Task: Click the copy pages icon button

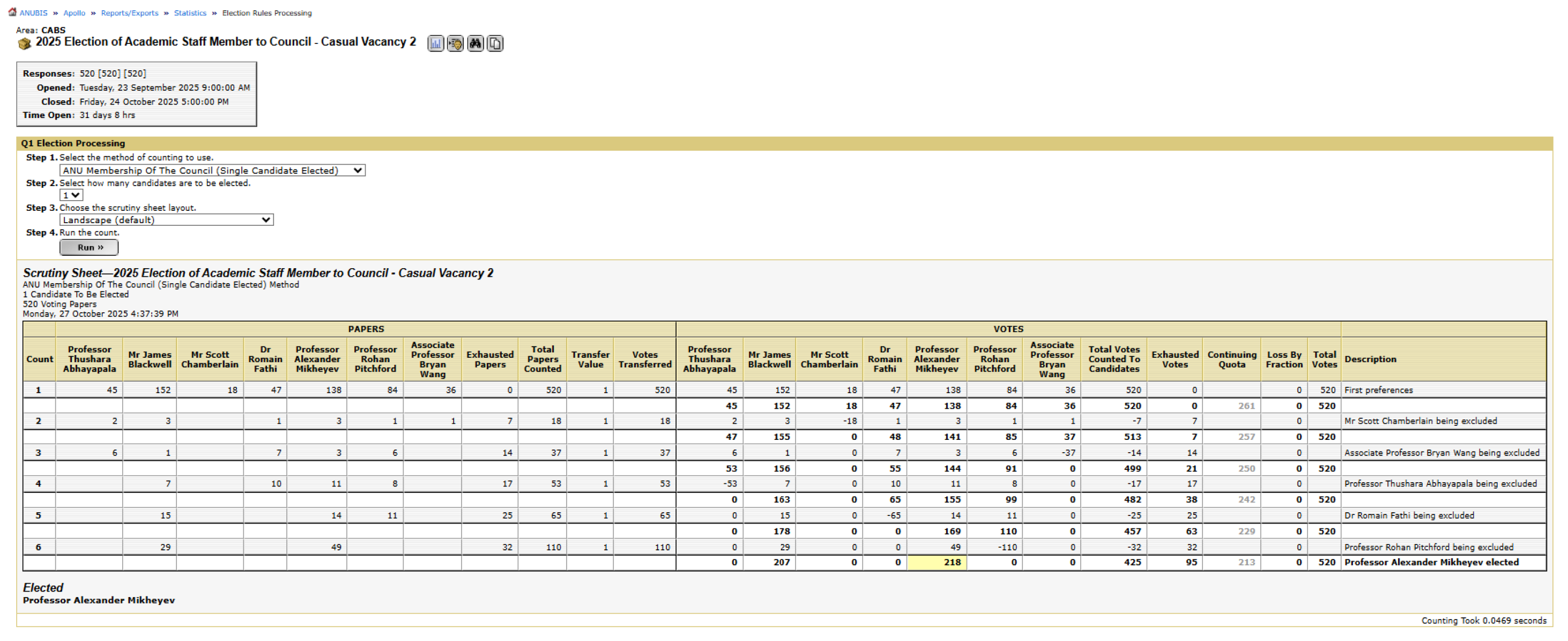Action: [x=495, y=43]
